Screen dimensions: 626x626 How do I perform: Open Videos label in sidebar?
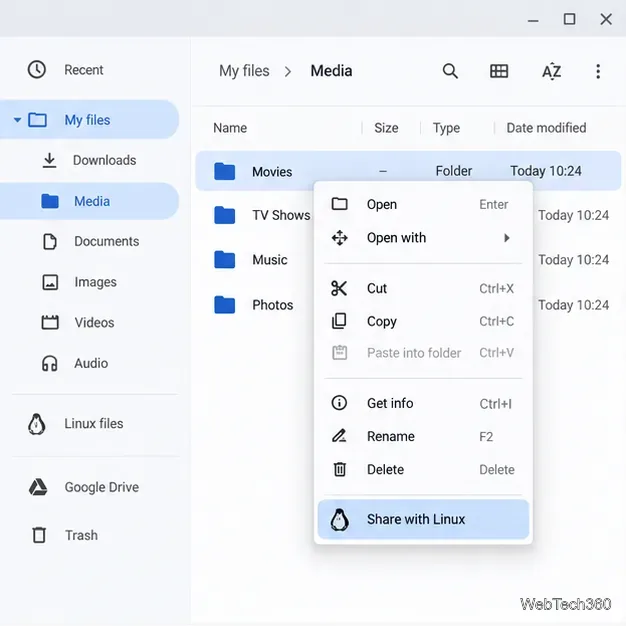coord(94,323)
